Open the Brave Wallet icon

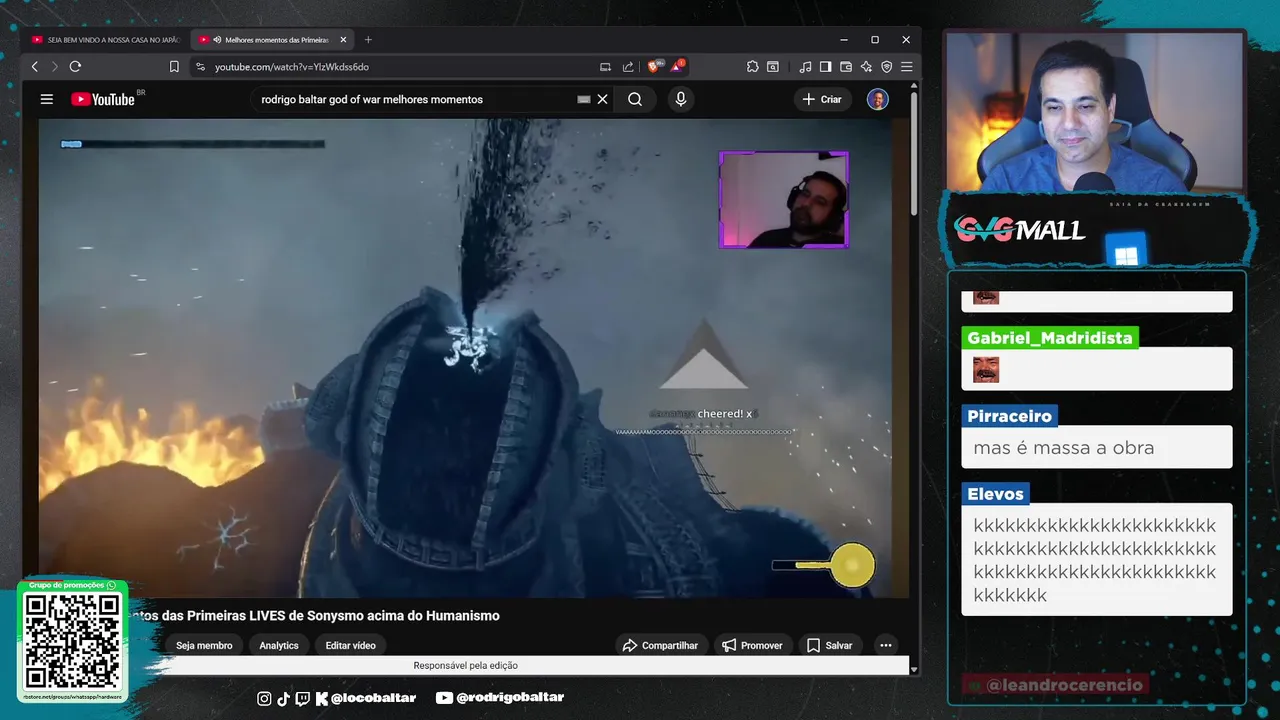point(846,67)
